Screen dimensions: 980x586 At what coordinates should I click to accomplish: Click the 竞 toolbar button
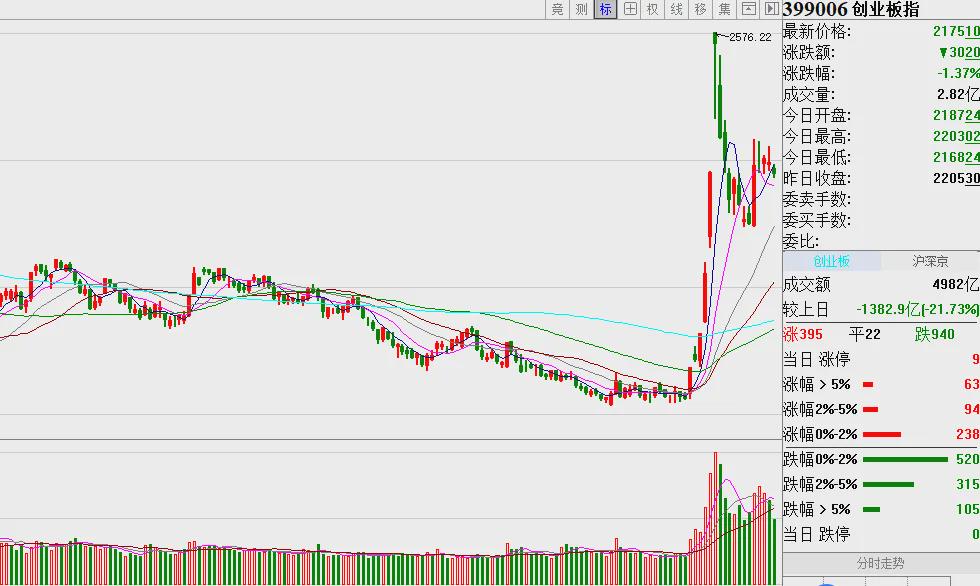[x=557, y=9]
